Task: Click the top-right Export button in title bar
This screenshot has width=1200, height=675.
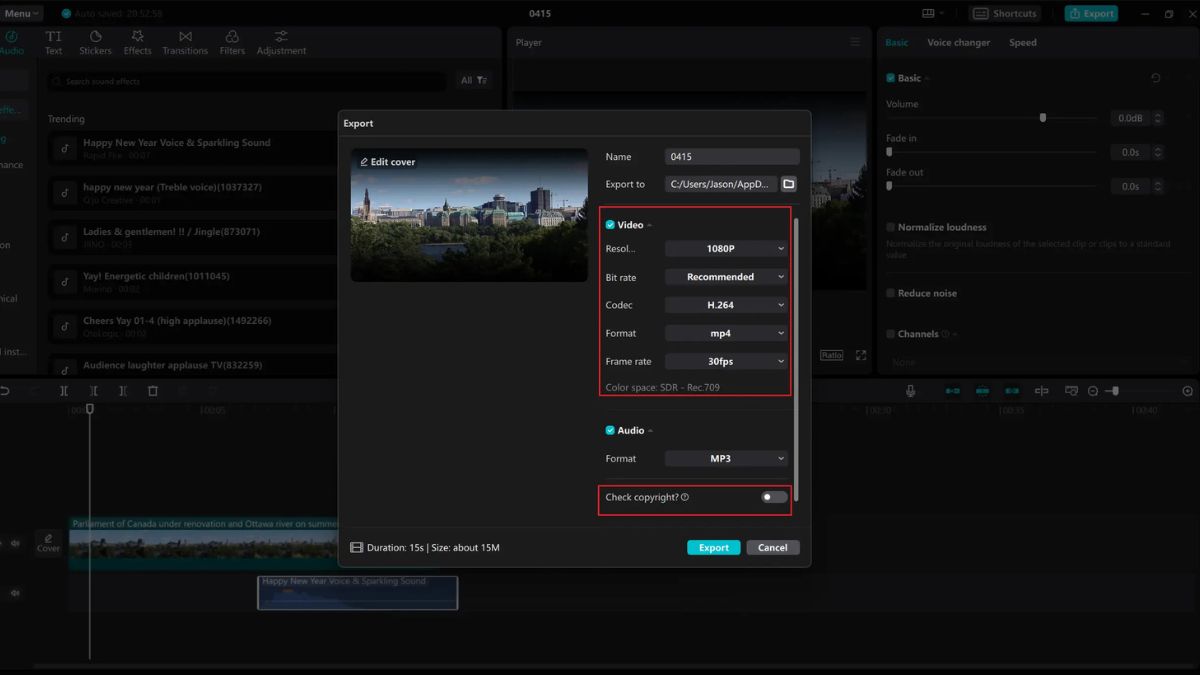Action: click(1091, 14)
